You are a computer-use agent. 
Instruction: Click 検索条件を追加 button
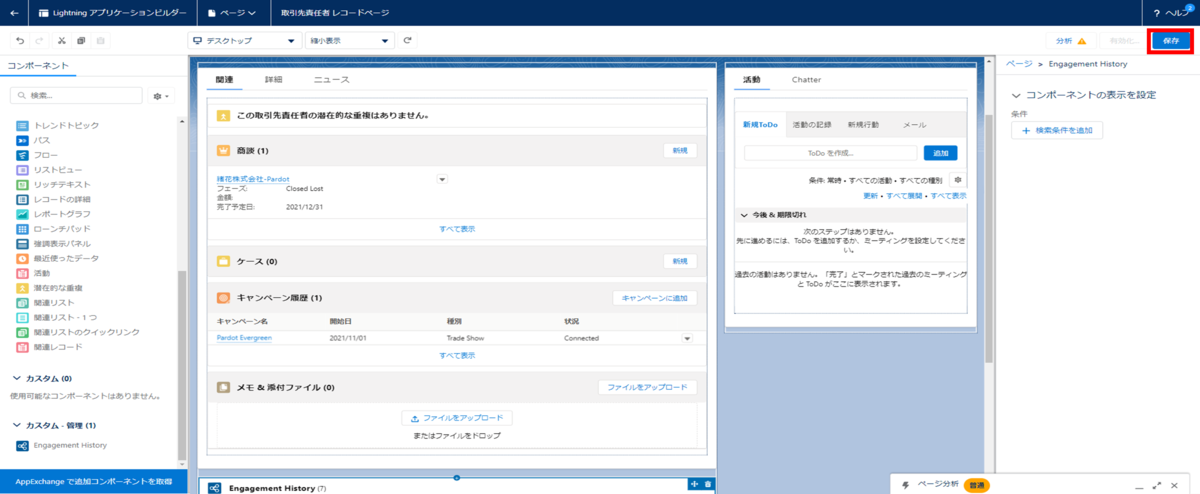(1057, 131)
